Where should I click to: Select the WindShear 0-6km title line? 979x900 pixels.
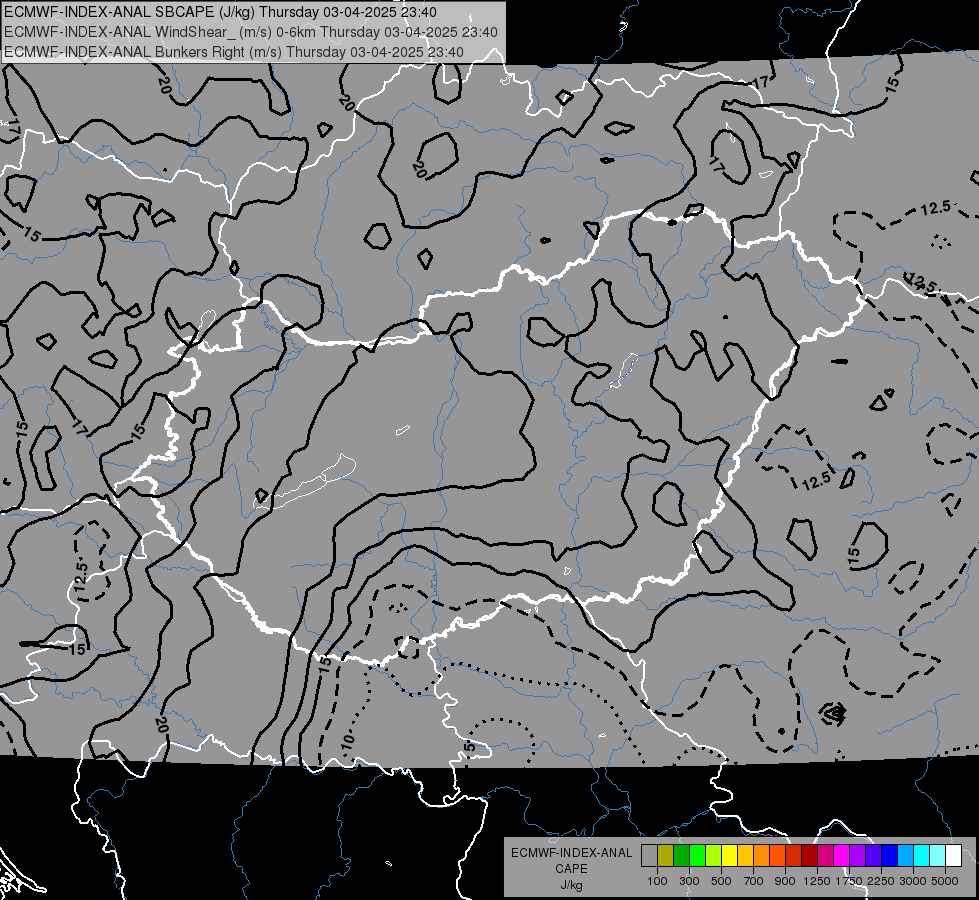pos(251,32)
